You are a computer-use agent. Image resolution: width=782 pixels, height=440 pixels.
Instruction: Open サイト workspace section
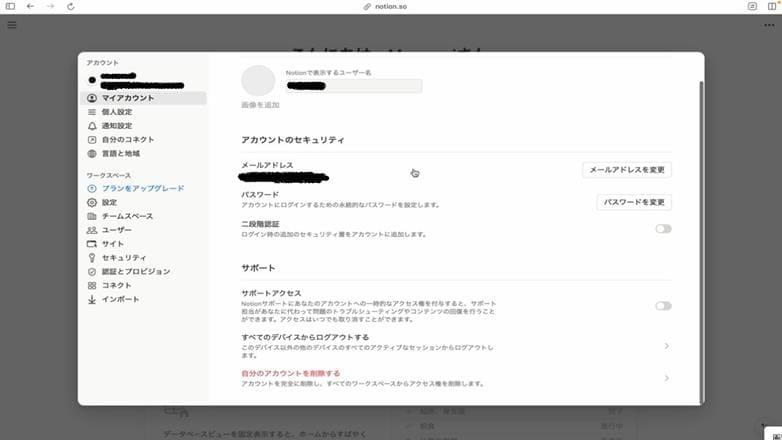pos(144,244)
